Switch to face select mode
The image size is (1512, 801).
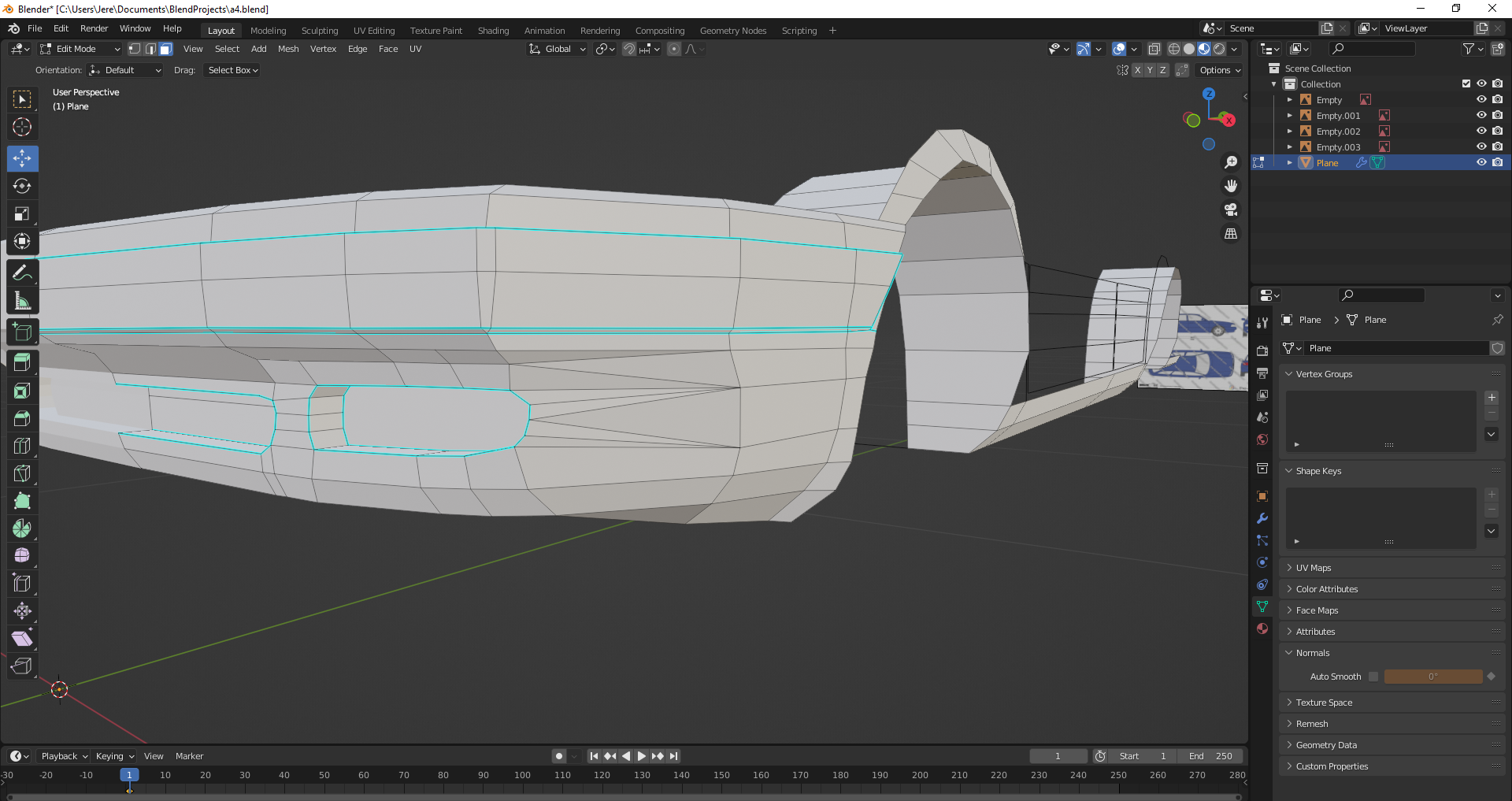[x=166, y=49]
